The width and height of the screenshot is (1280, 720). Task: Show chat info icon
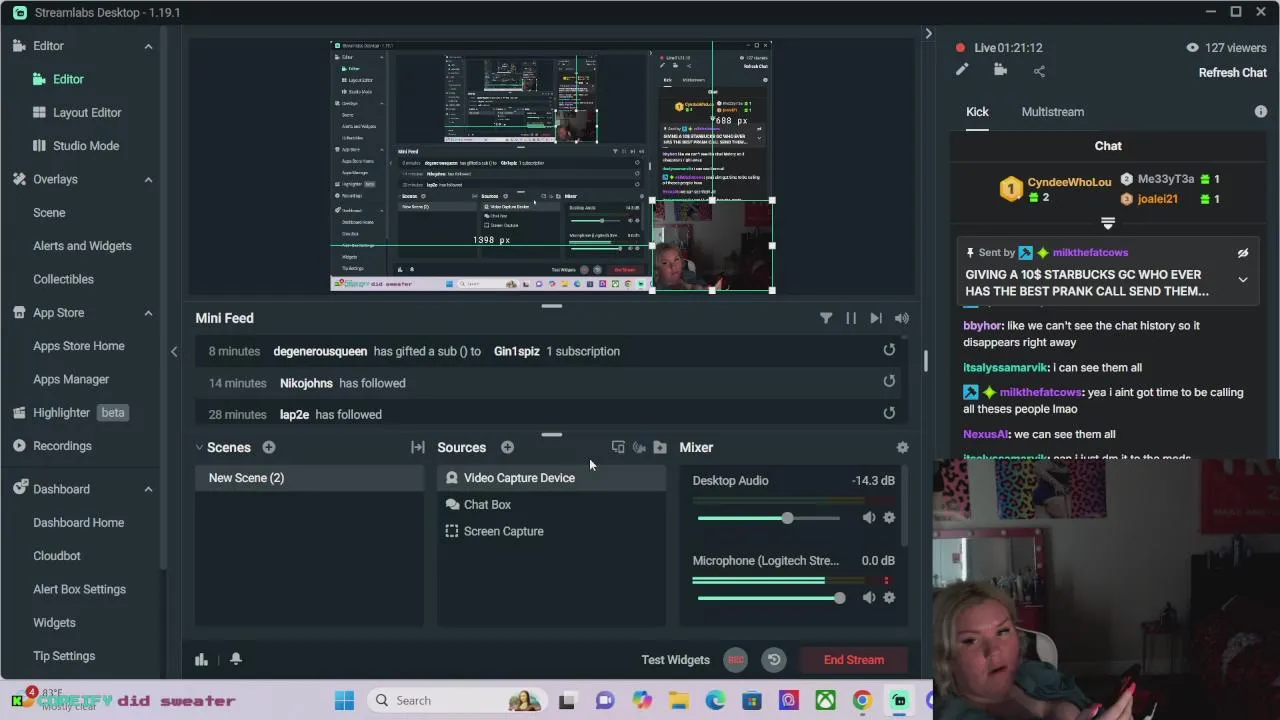click(x=1260, y=112)
